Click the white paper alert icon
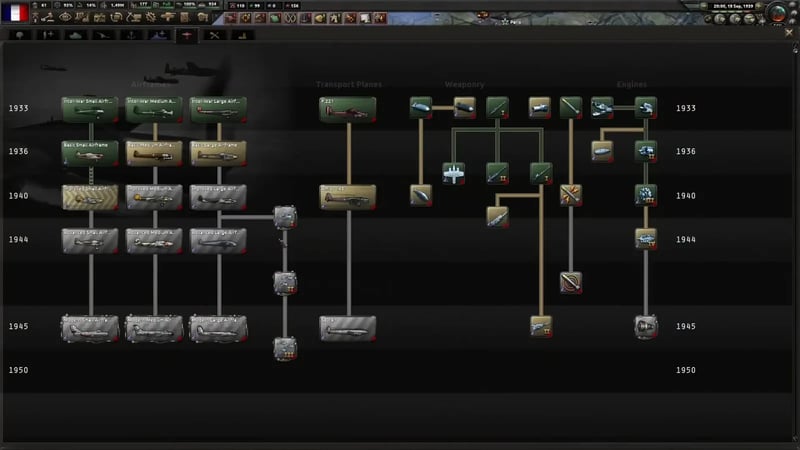Screen dimensions: 800x450 [365, 18]
